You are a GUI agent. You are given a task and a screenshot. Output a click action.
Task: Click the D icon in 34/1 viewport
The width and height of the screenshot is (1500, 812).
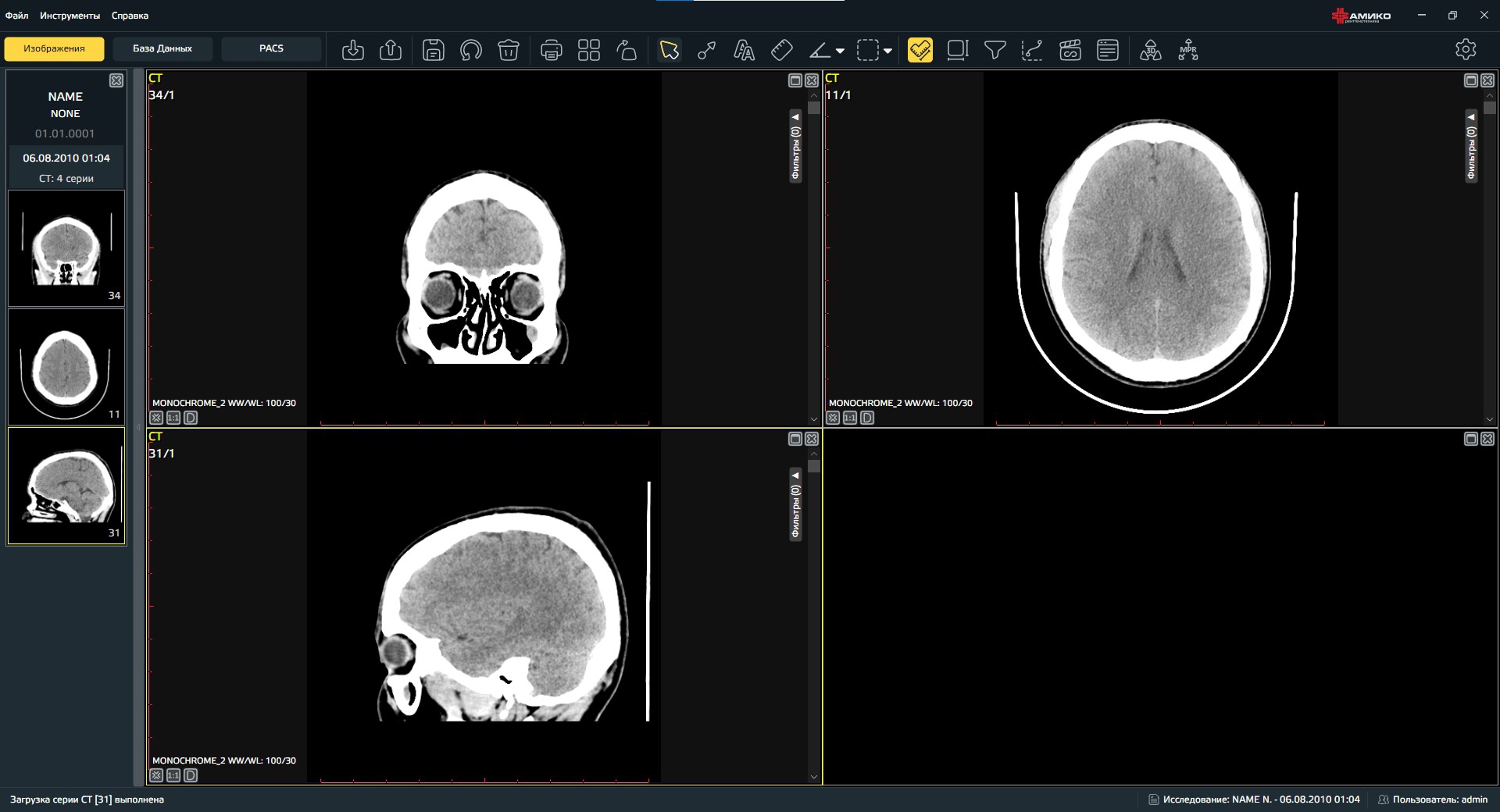[x=191, y=418]
